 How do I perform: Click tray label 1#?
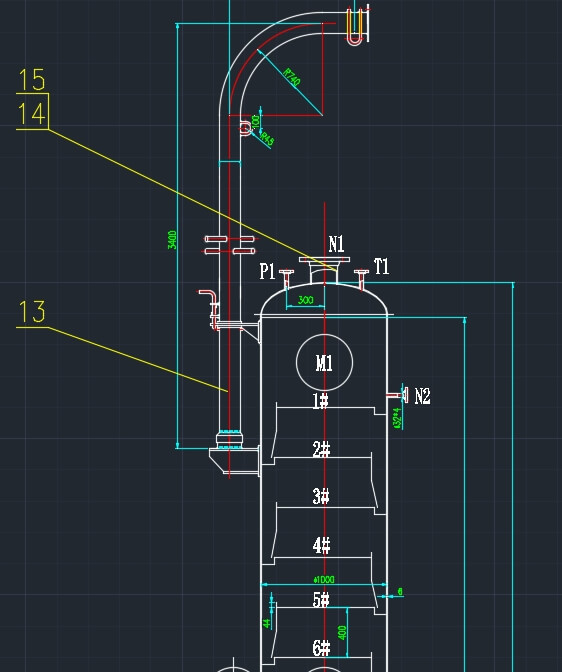click(x=320, y=402)
